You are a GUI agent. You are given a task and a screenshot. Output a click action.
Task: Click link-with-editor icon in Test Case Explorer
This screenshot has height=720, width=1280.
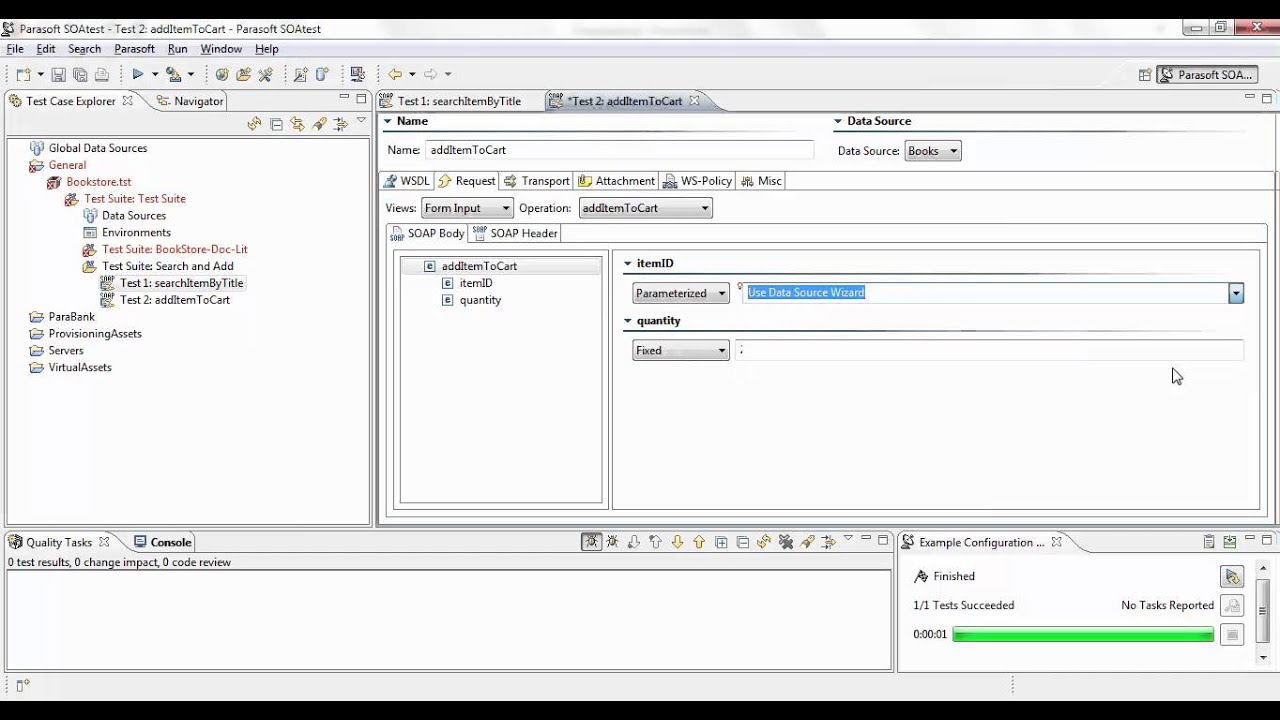click(x=298, y=124)
